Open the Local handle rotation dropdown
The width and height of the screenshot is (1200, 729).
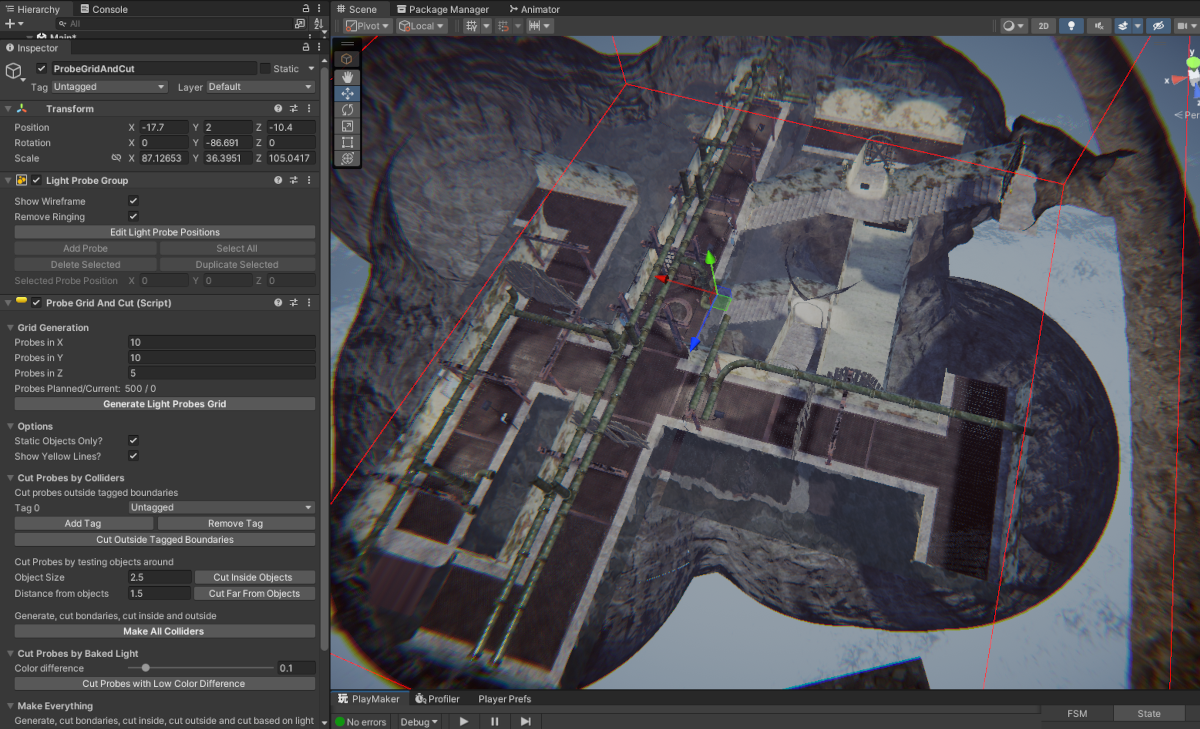click(x=422, y=26)
